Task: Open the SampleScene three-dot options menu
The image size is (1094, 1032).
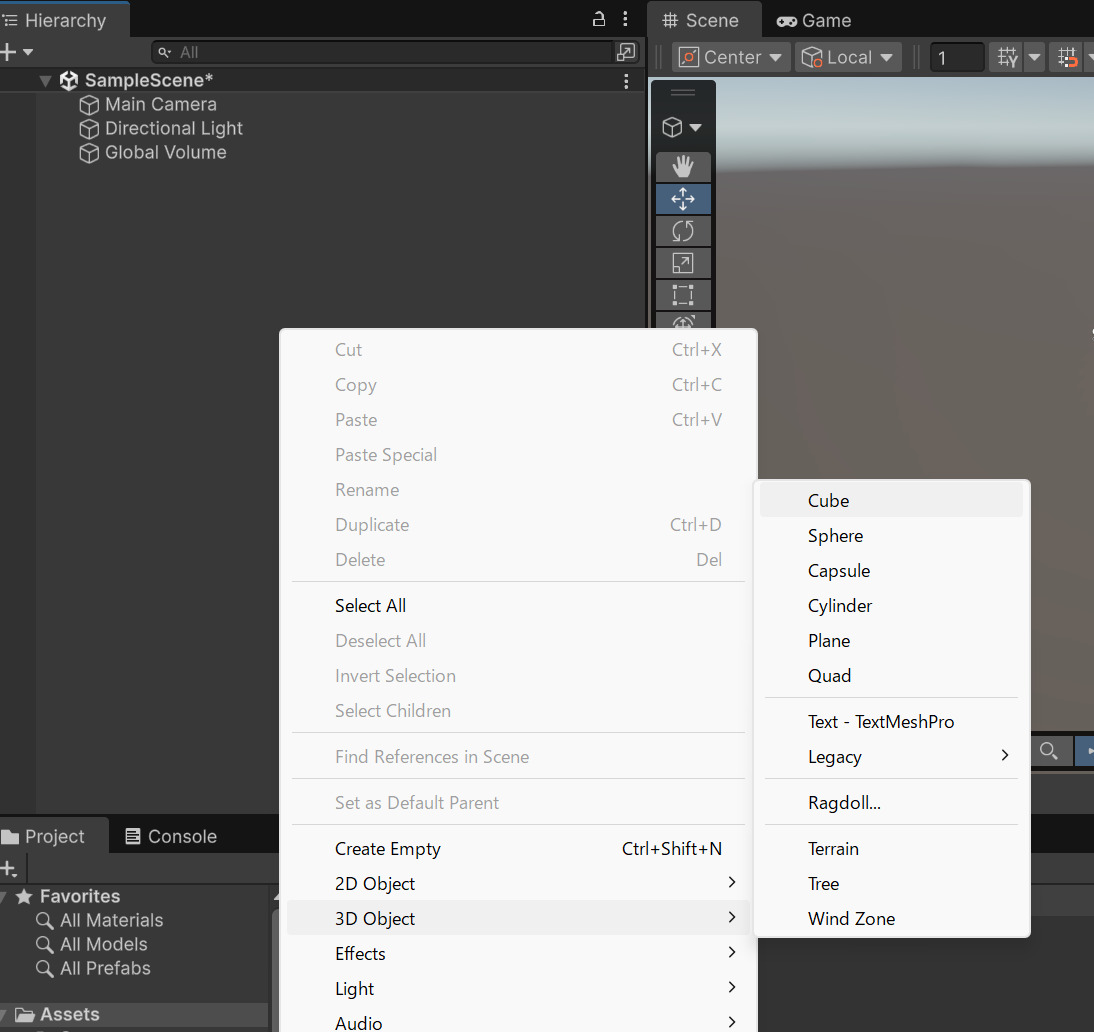Action: pos(626,81)
